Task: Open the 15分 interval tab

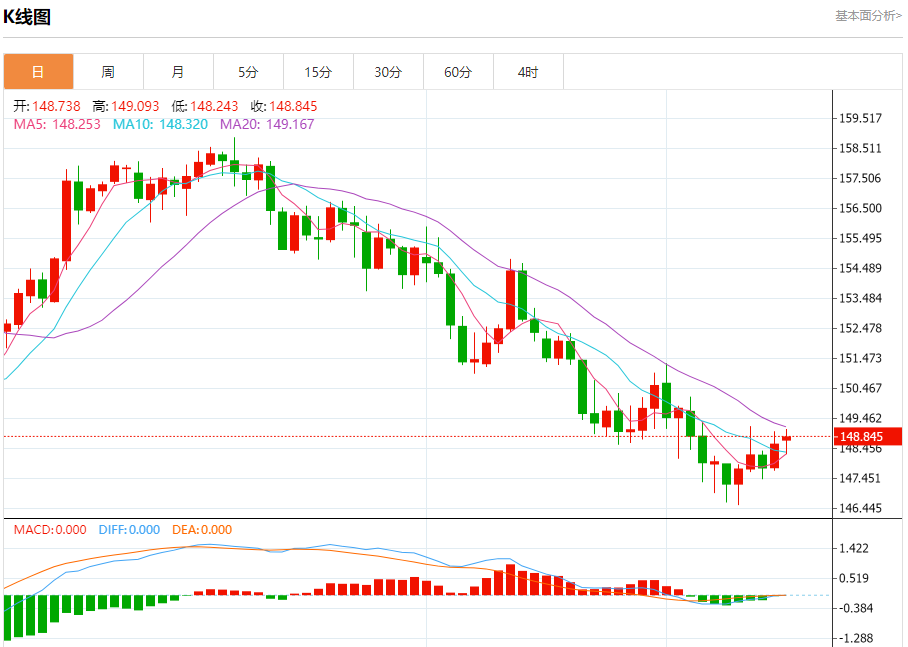Action: tap(318, 72)
